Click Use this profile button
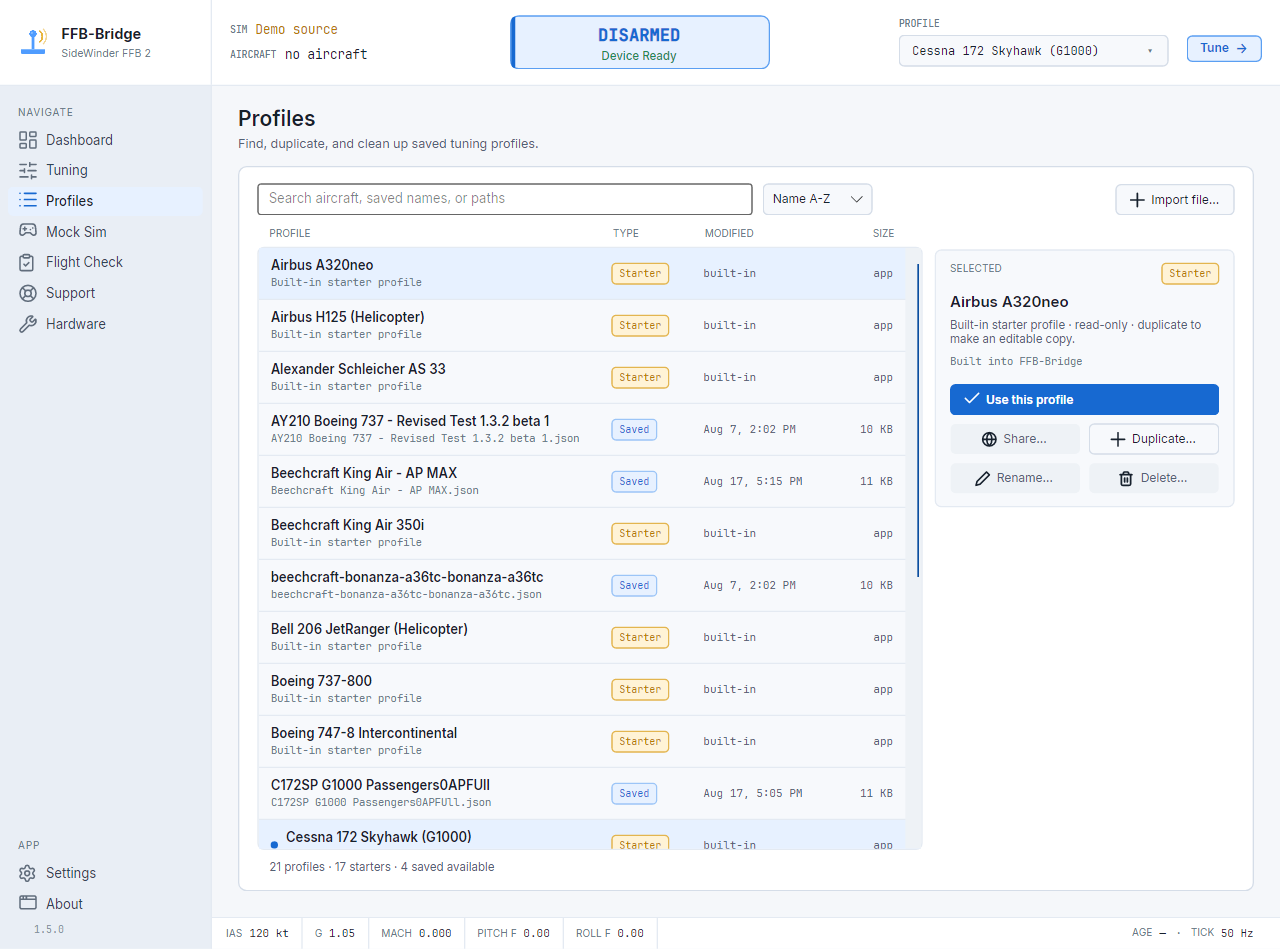This screenshot has height=949, width=1280. (1084, 399)
